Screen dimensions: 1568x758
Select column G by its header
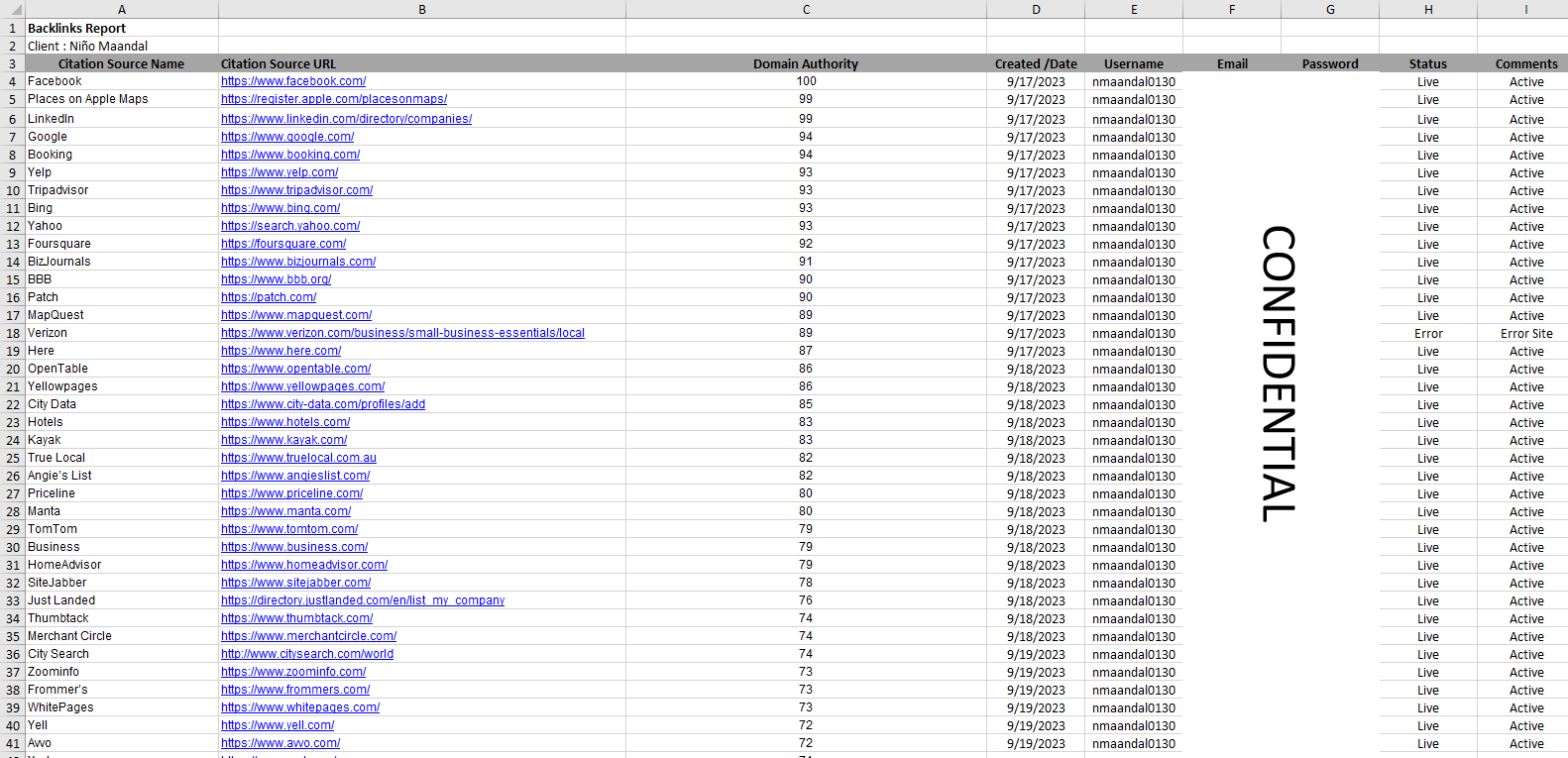coord(1330,9)
